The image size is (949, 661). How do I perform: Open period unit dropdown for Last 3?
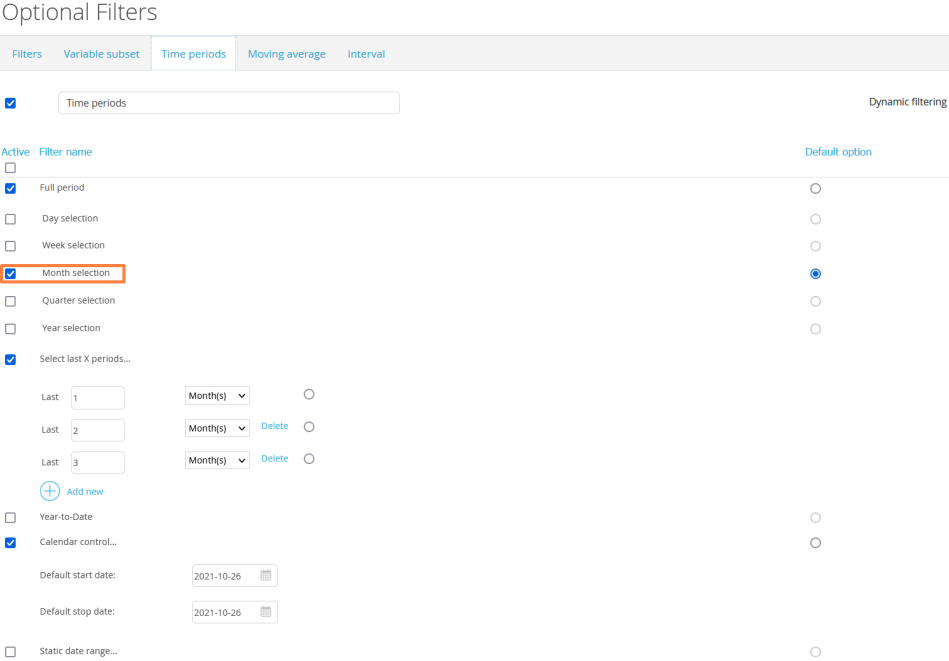coord(217,461)
